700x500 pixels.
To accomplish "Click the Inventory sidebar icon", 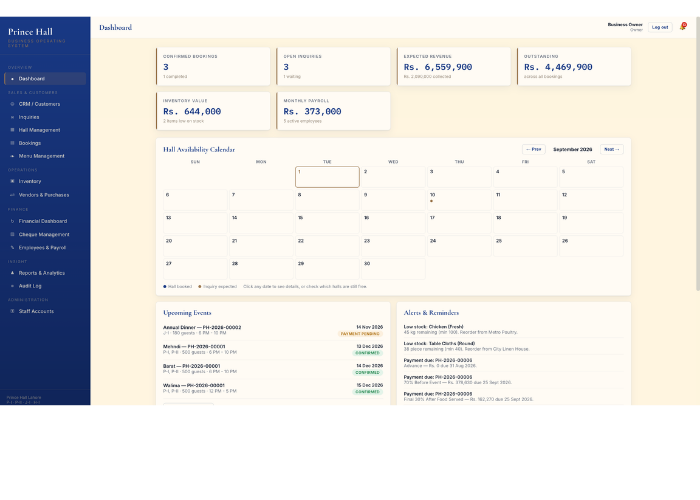I will [12, 181].
